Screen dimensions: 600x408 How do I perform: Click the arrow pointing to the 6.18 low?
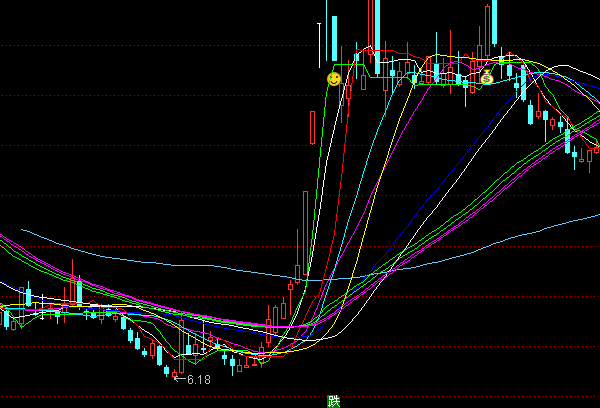point(179,379)
